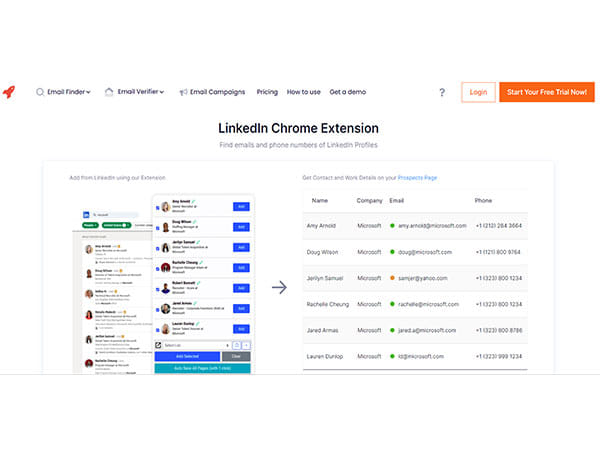Click Add button for Lauren Dunlop
The width and height of the screenshot is (600, 450).
[x=241, y=329]
